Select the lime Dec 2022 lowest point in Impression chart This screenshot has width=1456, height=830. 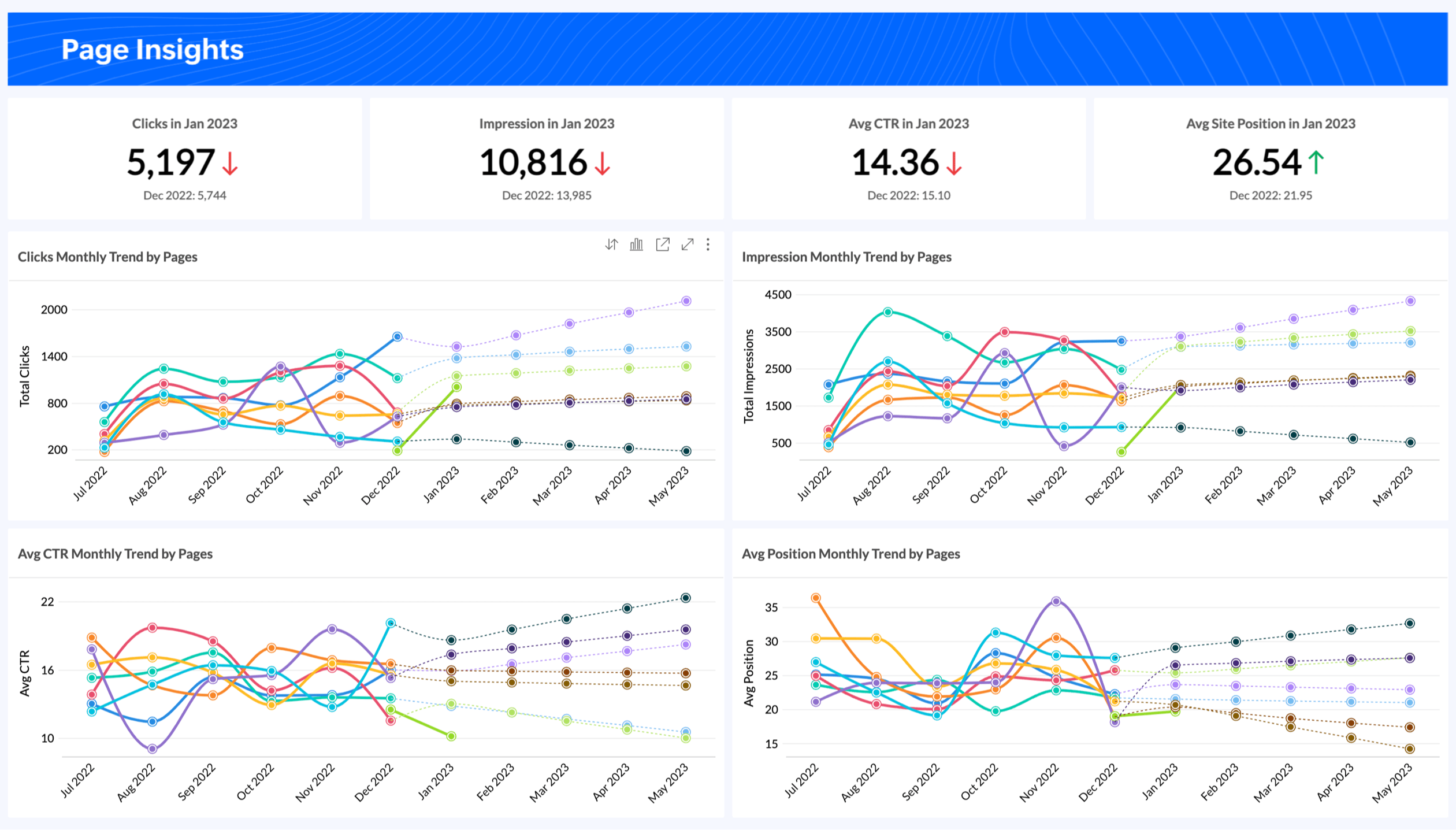pos(1121,452)
